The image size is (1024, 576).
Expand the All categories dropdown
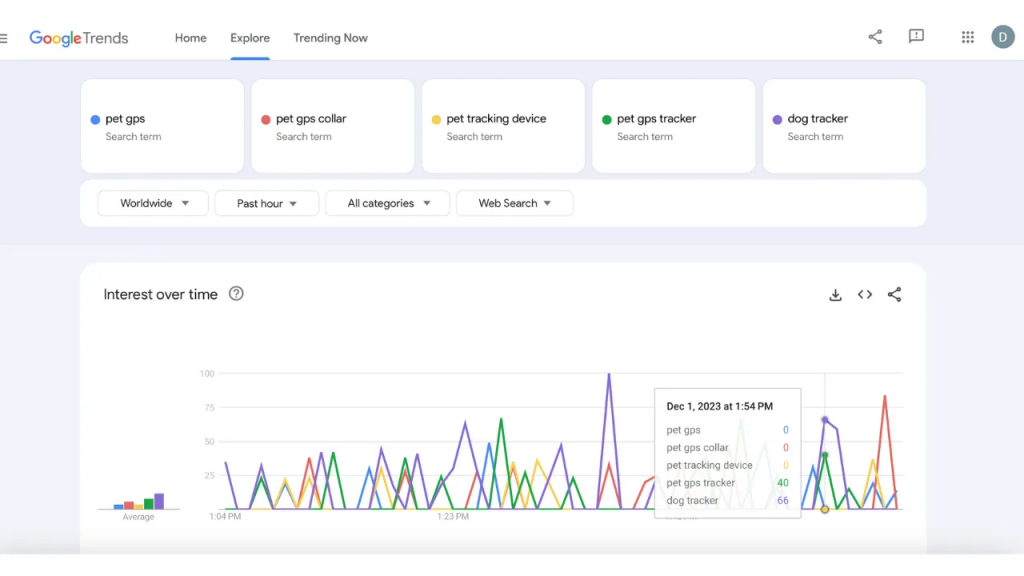coord(387,203)
